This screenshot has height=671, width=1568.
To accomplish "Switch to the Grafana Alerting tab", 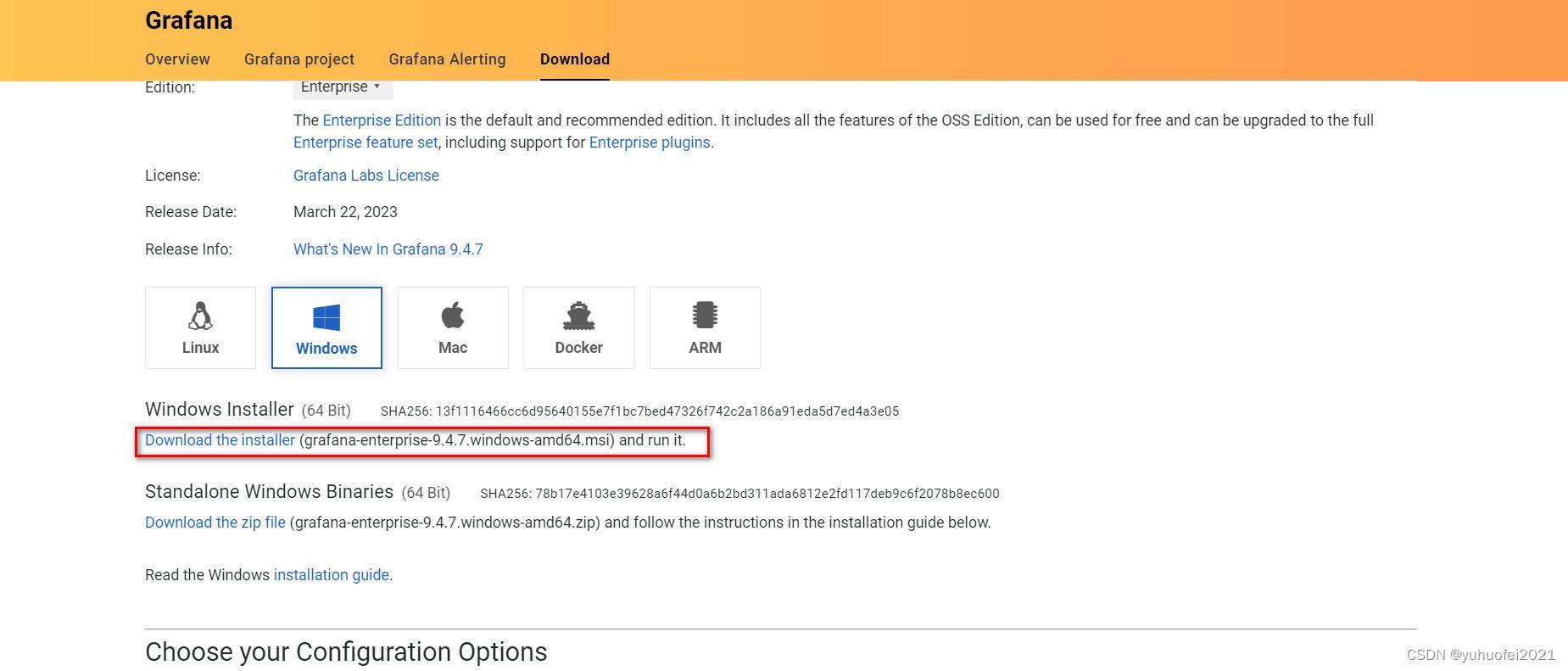I will (x=447, y=59).
